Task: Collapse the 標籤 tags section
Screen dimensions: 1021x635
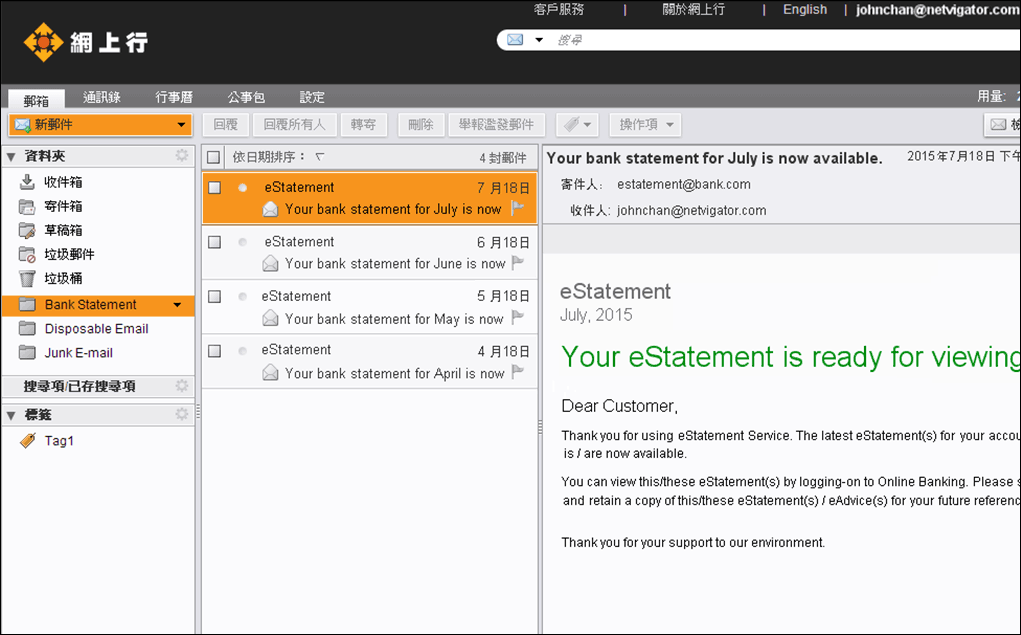Action: coord(11,415)
